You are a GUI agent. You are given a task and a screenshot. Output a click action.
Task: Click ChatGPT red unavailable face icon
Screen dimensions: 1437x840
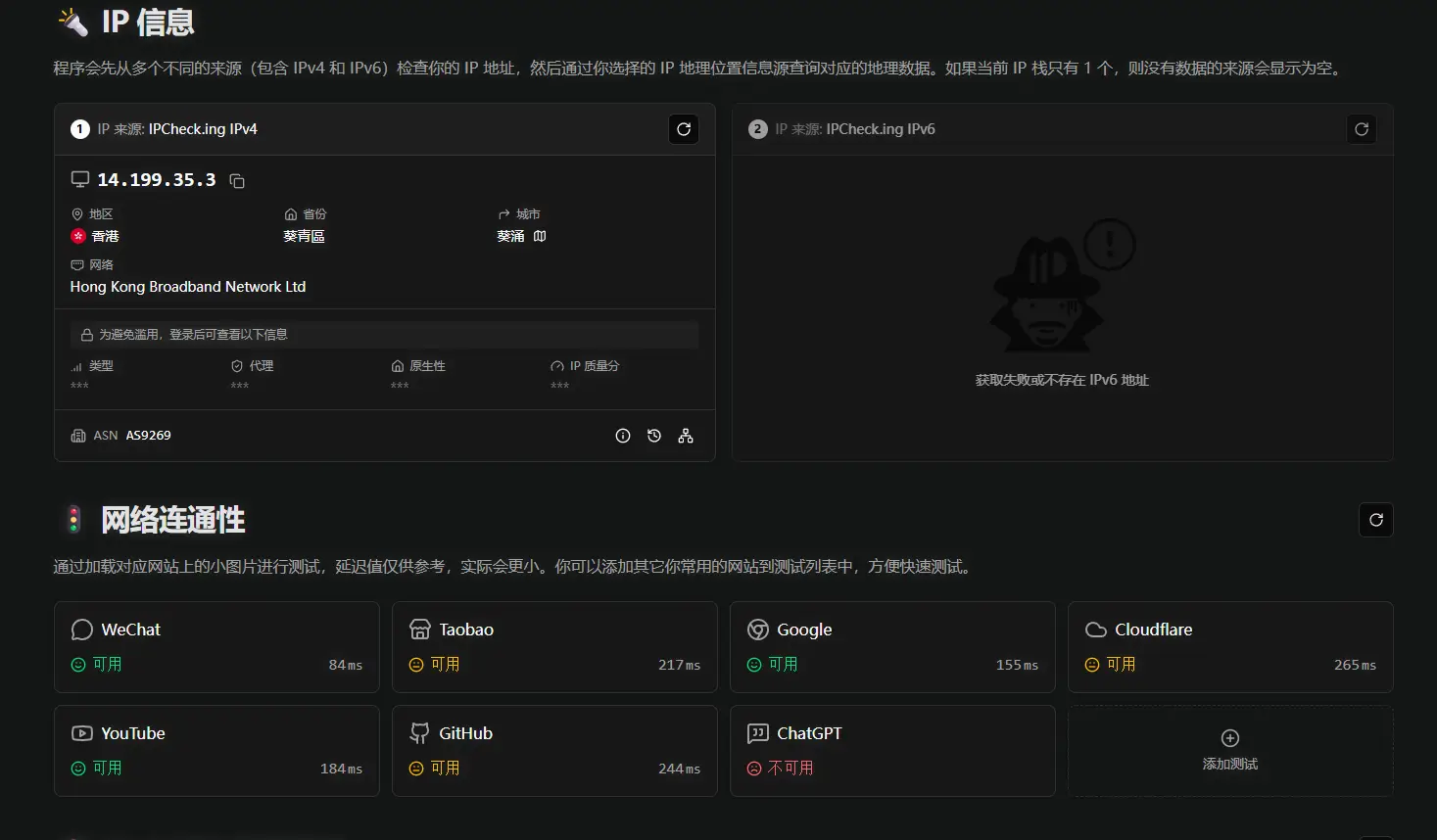click(754, 769)
